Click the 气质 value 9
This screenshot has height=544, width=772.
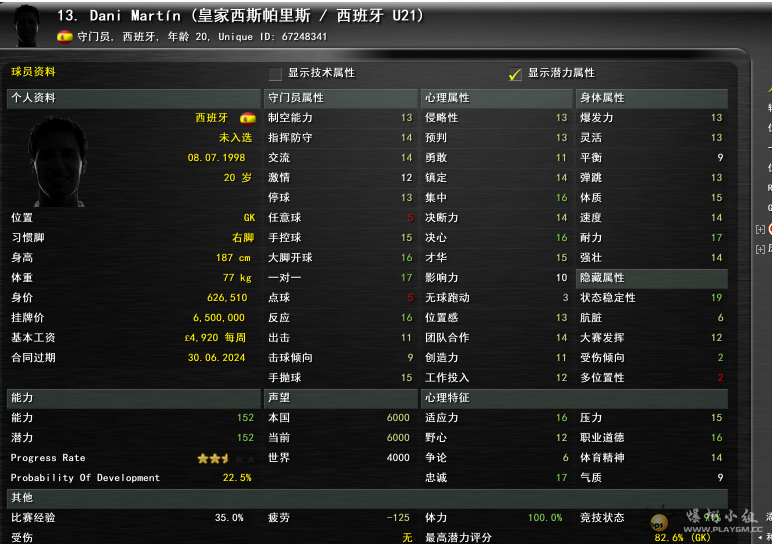(x=720, y=478)
